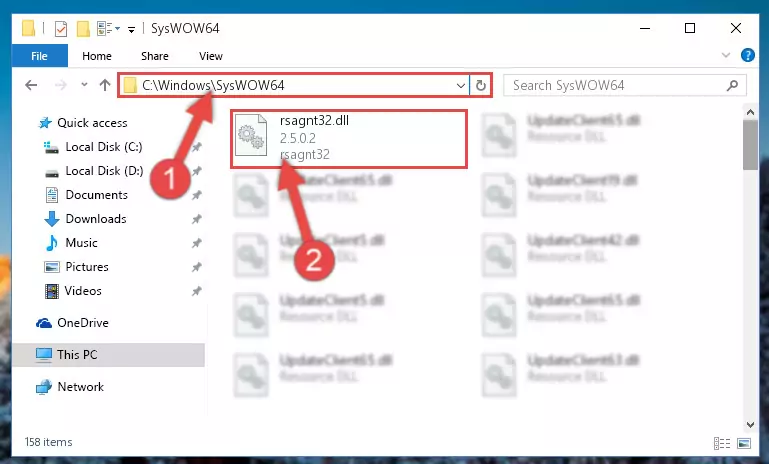Expand the ribbon with the chevron
The width and height of the screenshot is (769, 464).
[726, 55]
